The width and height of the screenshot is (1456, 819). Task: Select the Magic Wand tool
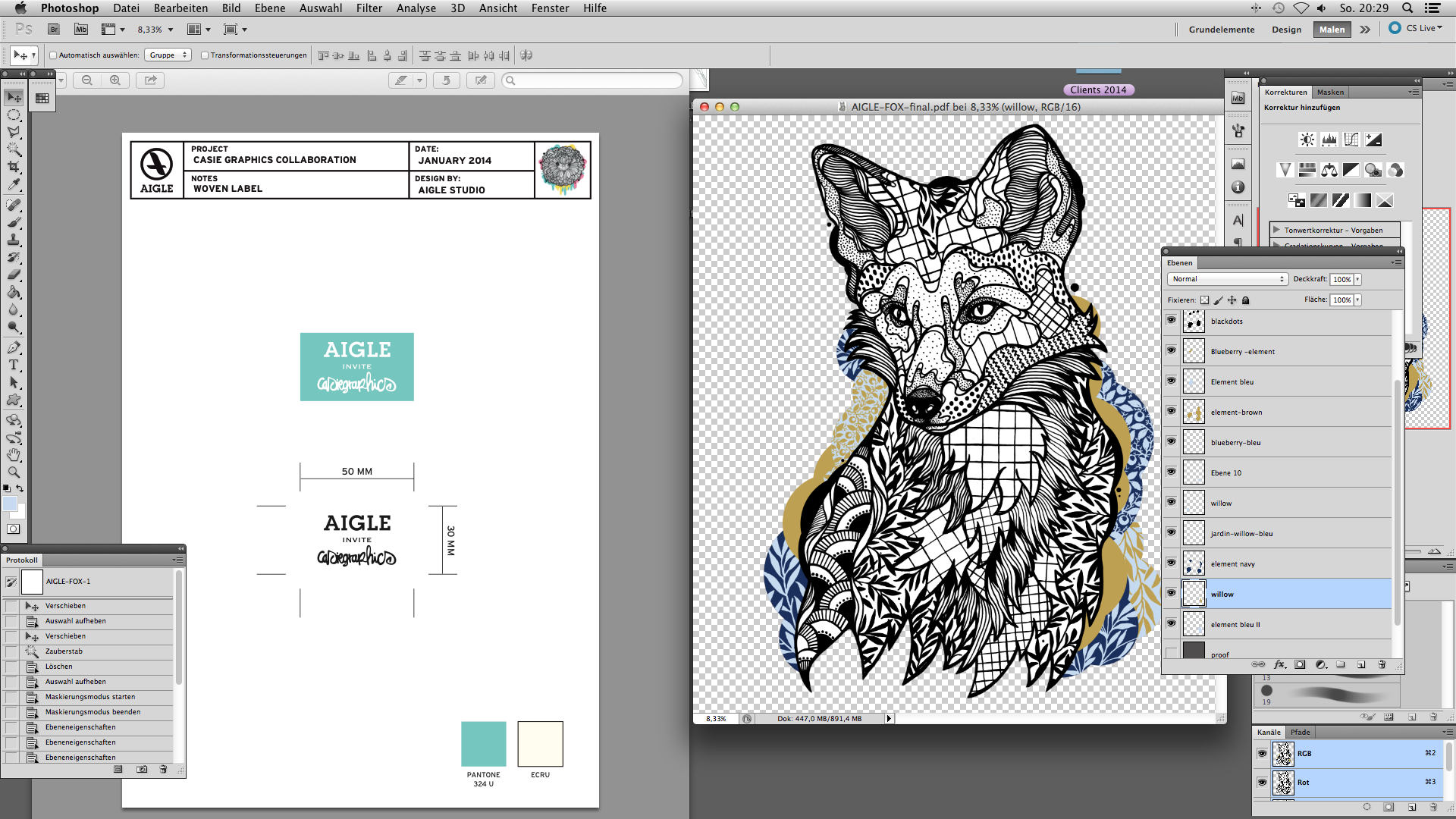[14, 149]
